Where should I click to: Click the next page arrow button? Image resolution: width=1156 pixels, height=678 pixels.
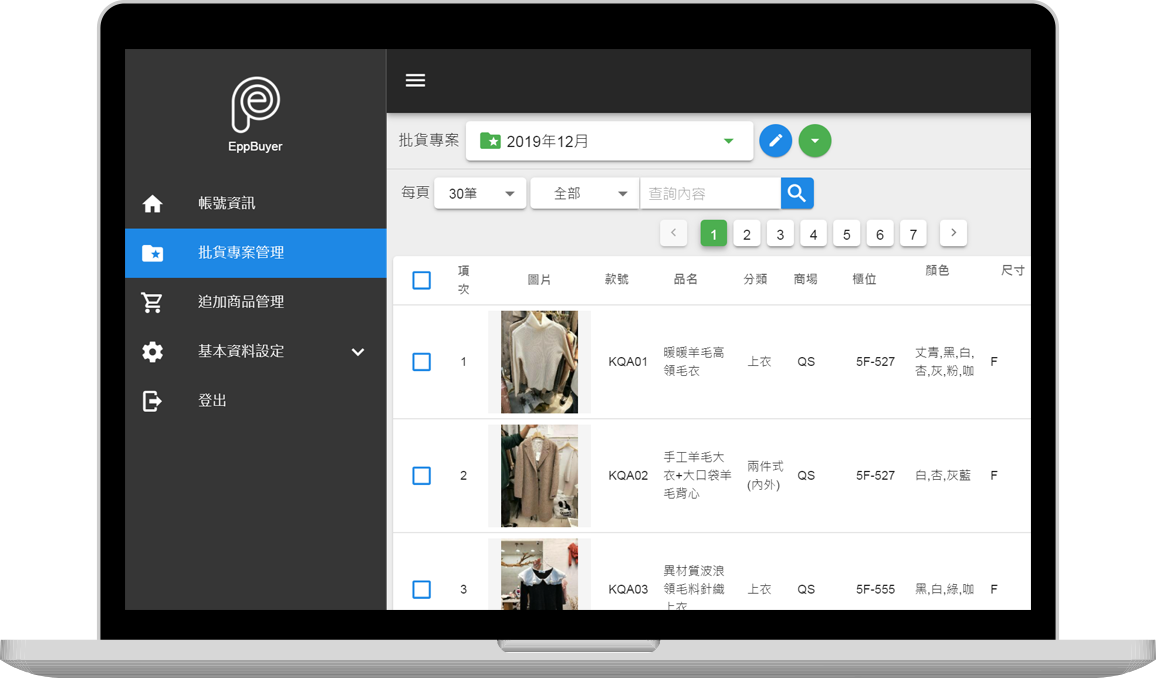[953, 233]
